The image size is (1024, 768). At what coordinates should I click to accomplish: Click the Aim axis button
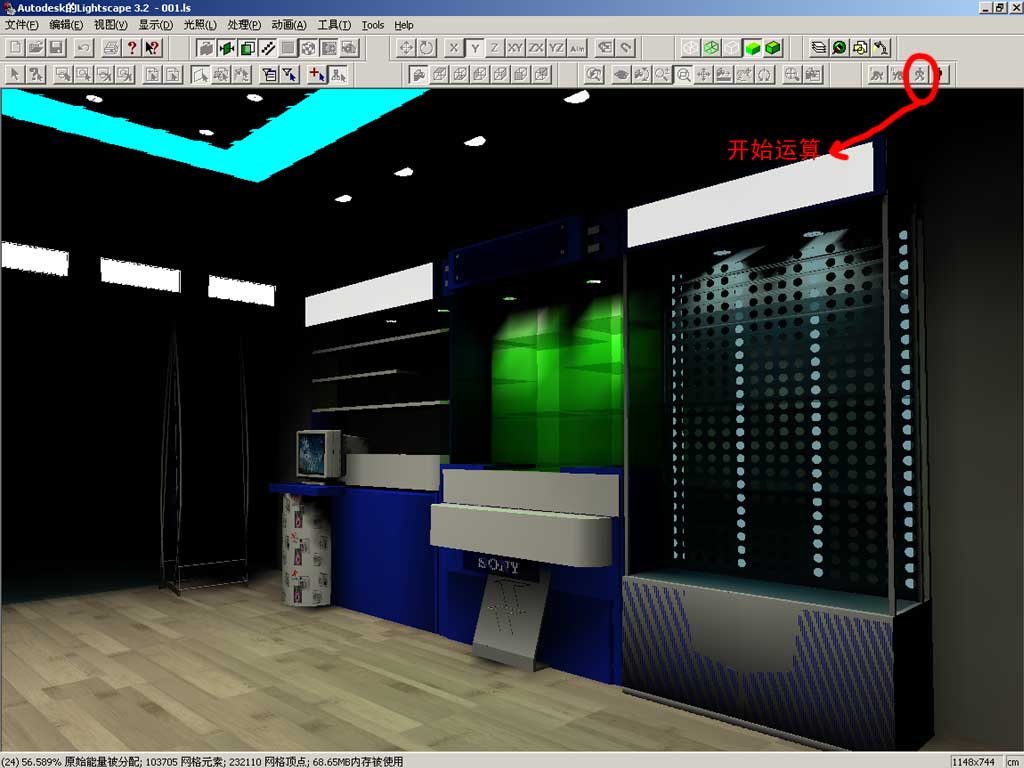pos(577,47)
